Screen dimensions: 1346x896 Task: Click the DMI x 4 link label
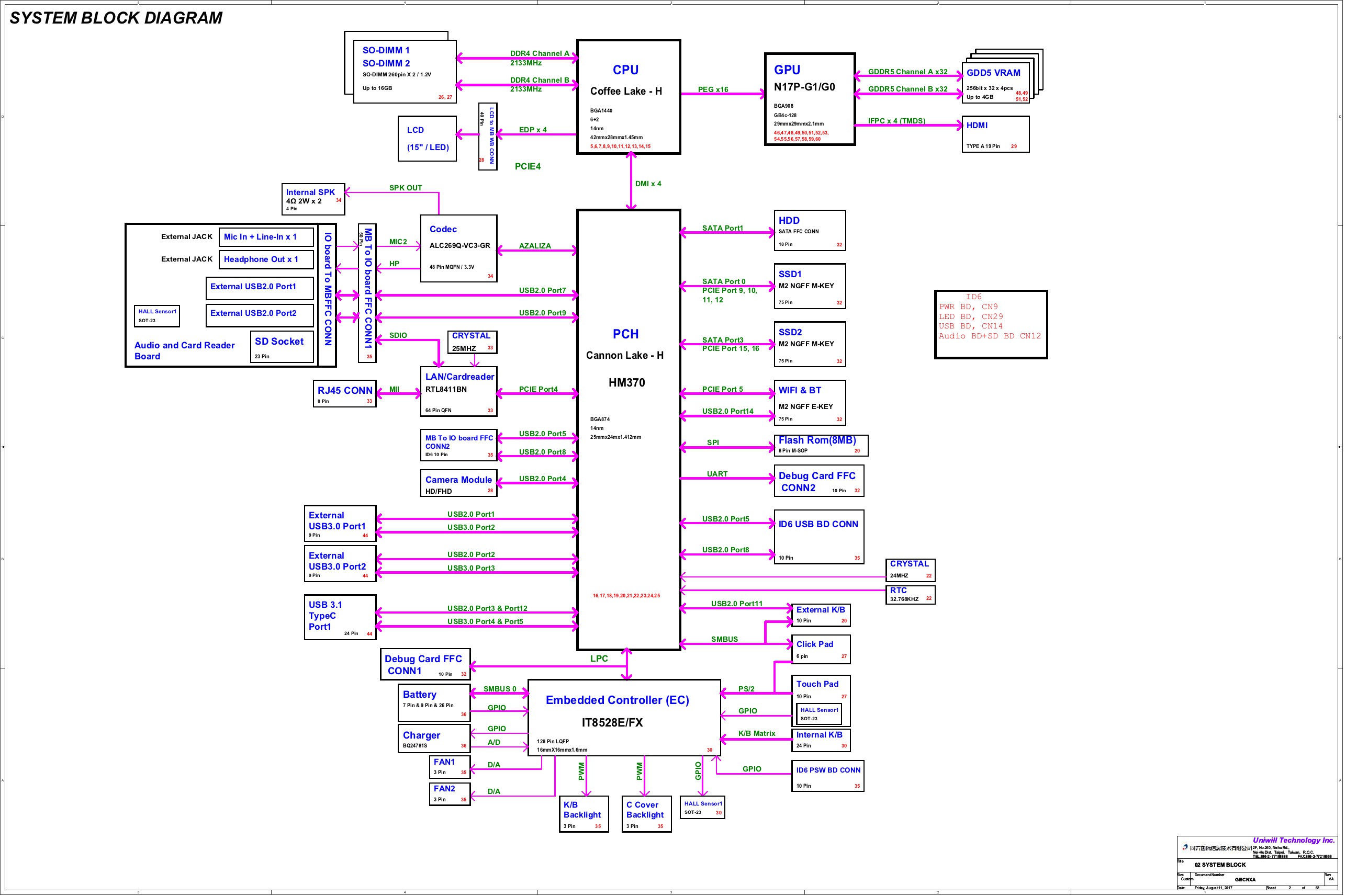point(648,184)
